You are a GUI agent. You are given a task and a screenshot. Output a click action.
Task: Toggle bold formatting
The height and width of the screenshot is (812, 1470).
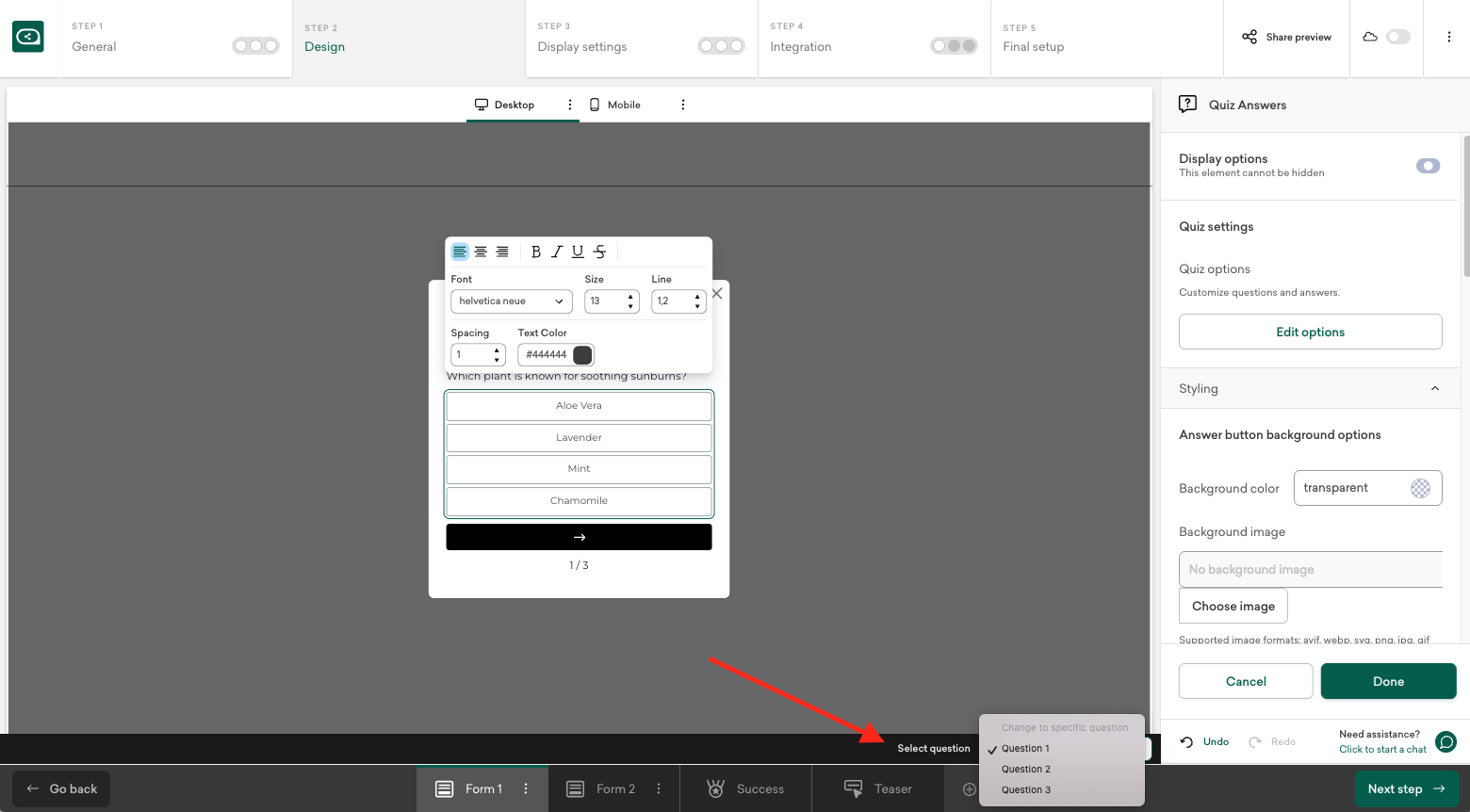(x=536, y=252)
